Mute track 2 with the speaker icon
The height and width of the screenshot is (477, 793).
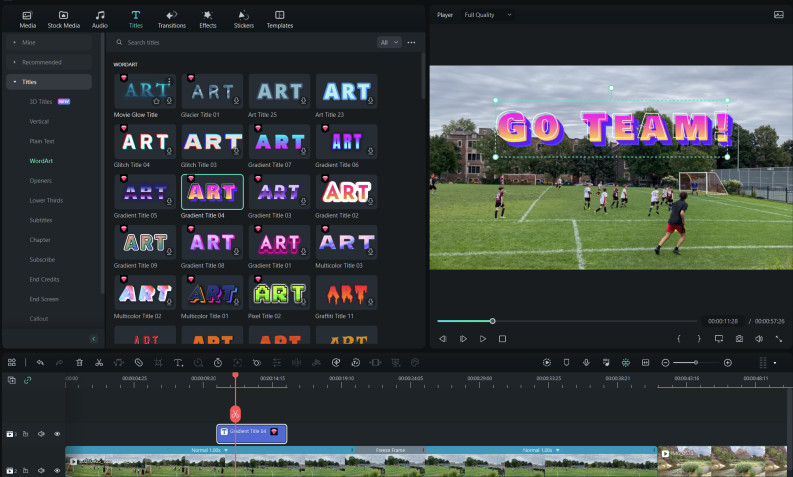(x=41, y=470)
